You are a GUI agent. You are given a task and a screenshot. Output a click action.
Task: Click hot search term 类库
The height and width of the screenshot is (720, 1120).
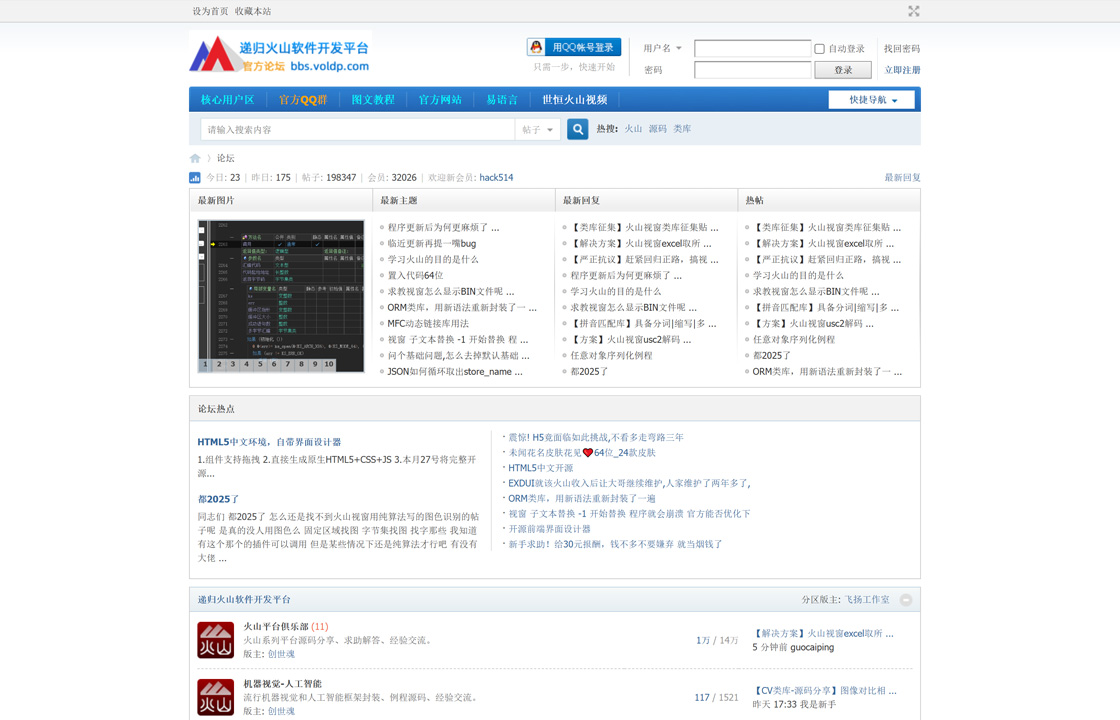(x=681, y=129)
